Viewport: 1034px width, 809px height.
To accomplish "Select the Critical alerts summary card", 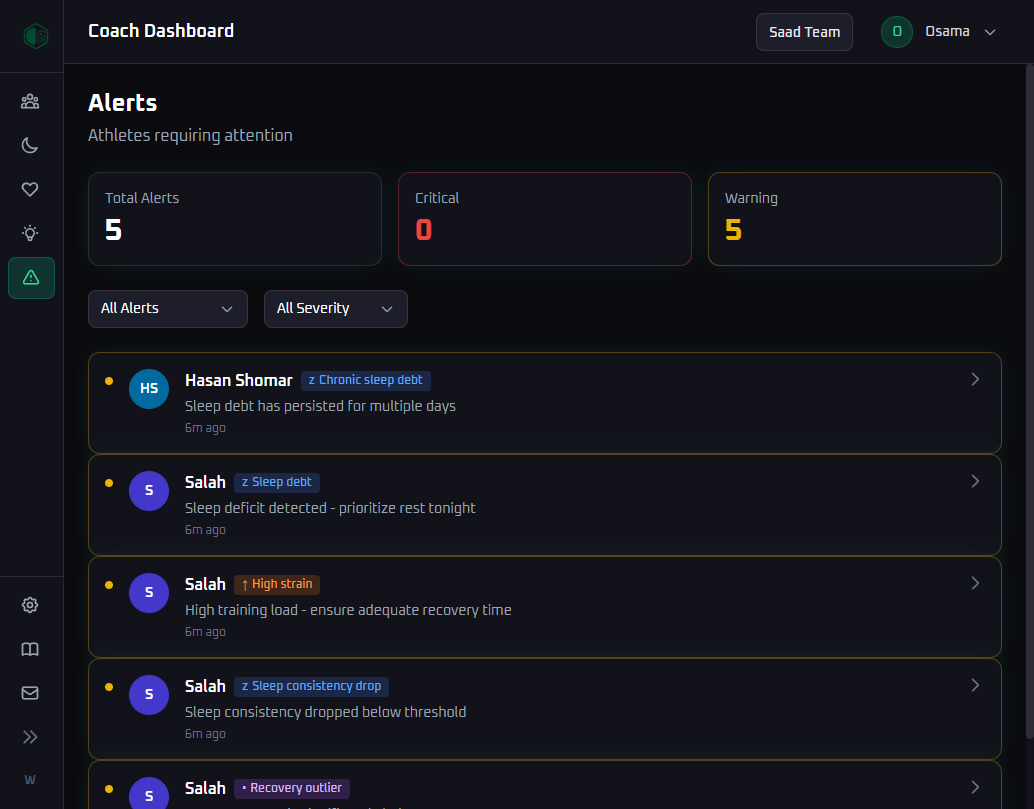I will point(544,219).
